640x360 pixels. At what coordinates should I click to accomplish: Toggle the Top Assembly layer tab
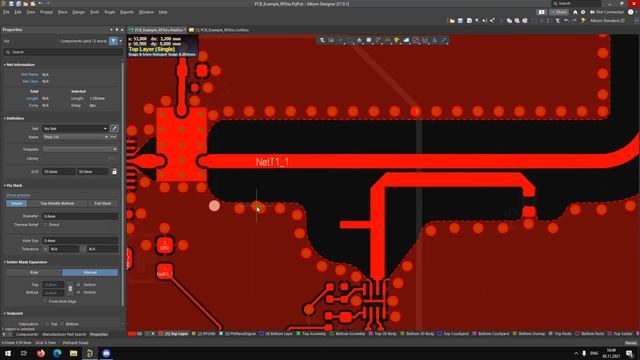(x=311, y=334)
